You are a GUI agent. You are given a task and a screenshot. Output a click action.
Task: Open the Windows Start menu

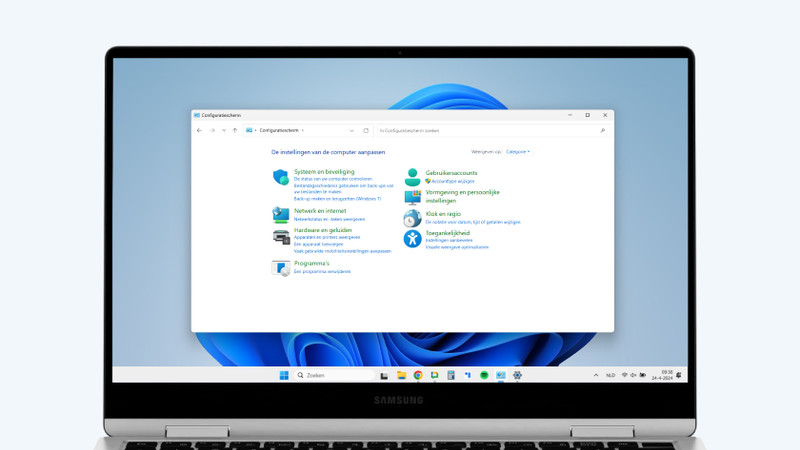(x=284, y=375)
